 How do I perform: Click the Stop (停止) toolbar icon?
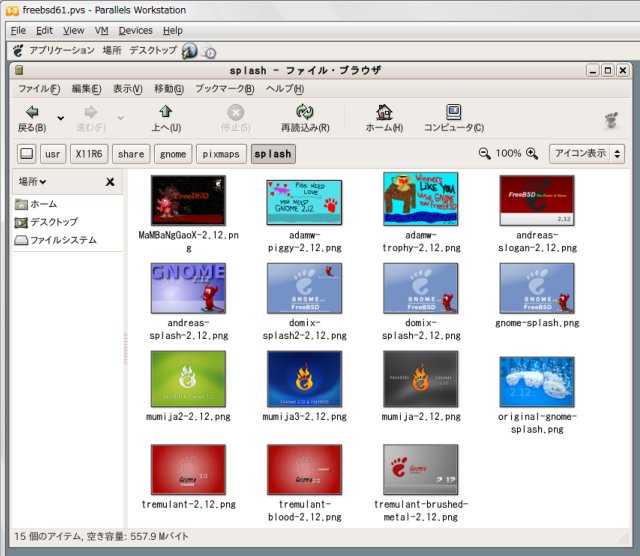coord(236,112)
